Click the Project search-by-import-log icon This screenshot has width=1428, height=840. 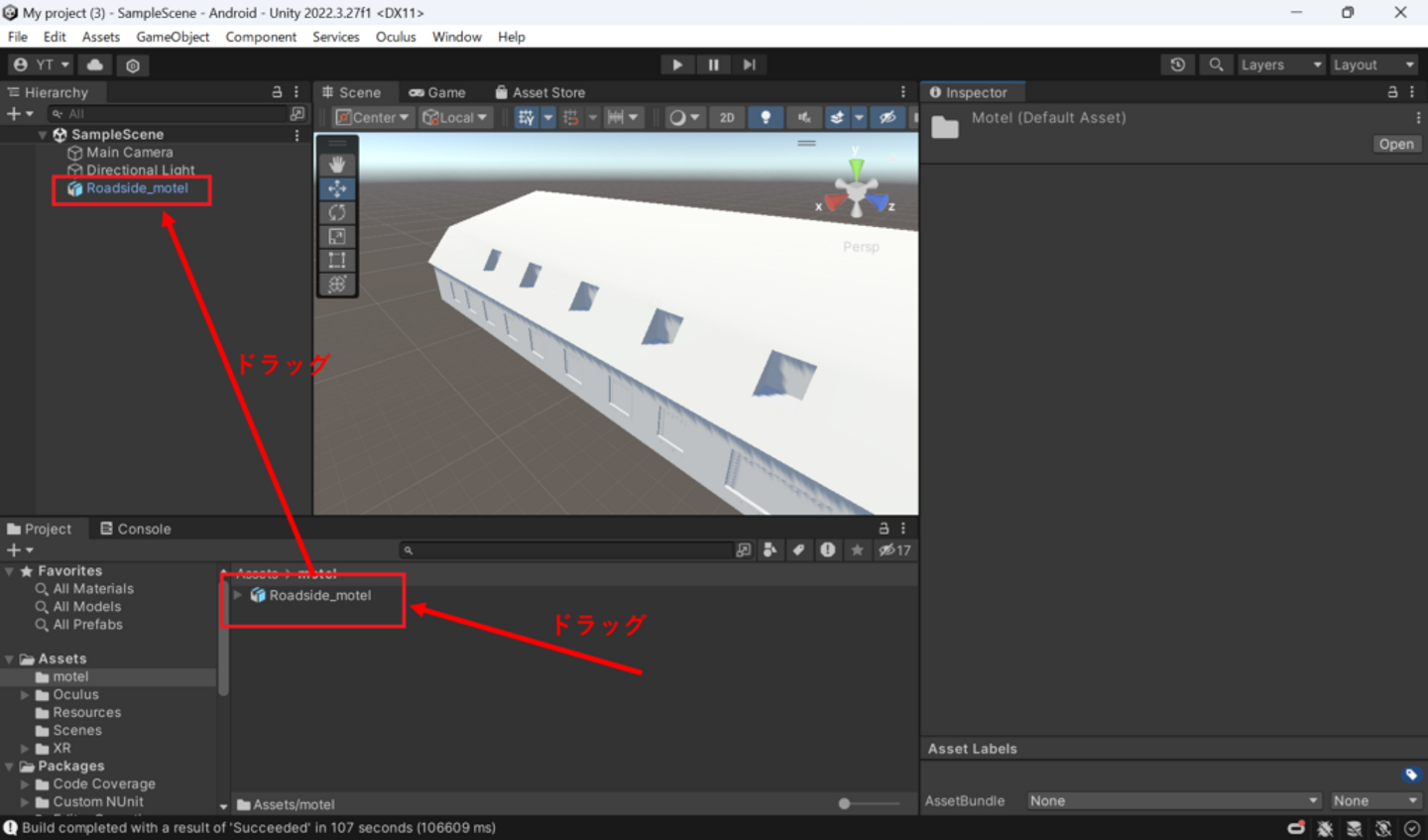click(828, 550)
